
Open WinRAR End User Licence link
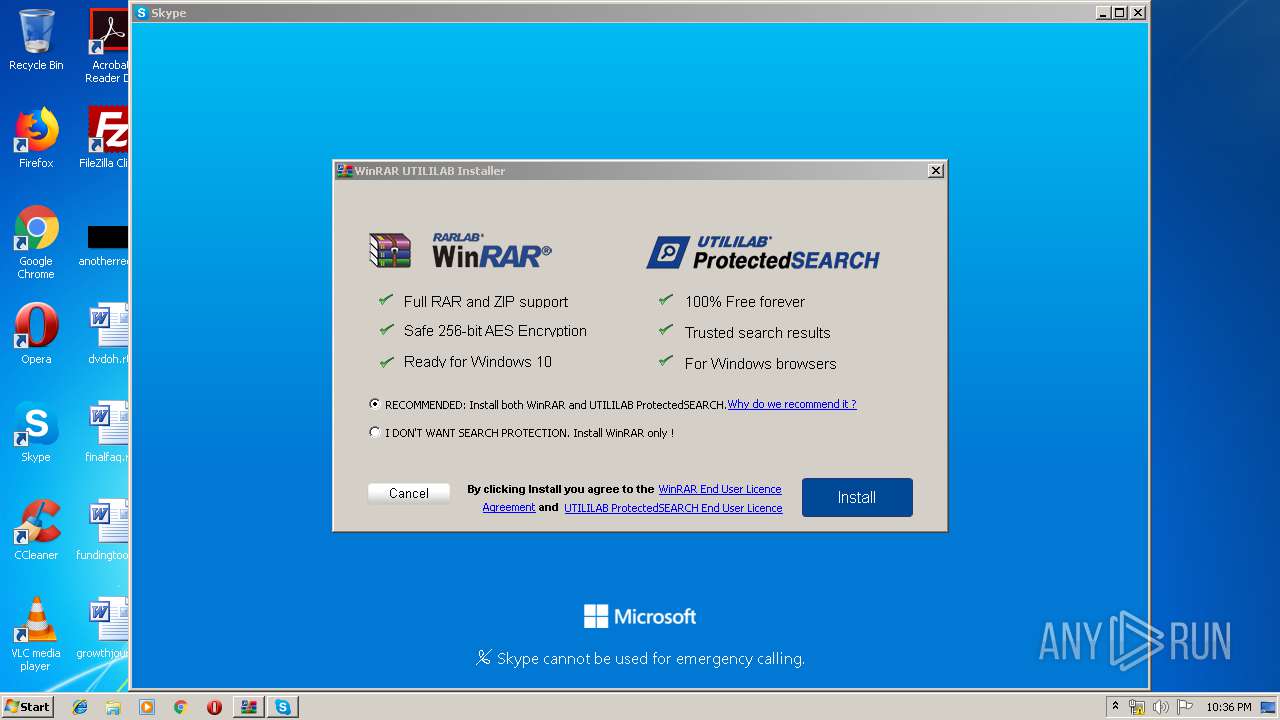[x=720, y=489]
